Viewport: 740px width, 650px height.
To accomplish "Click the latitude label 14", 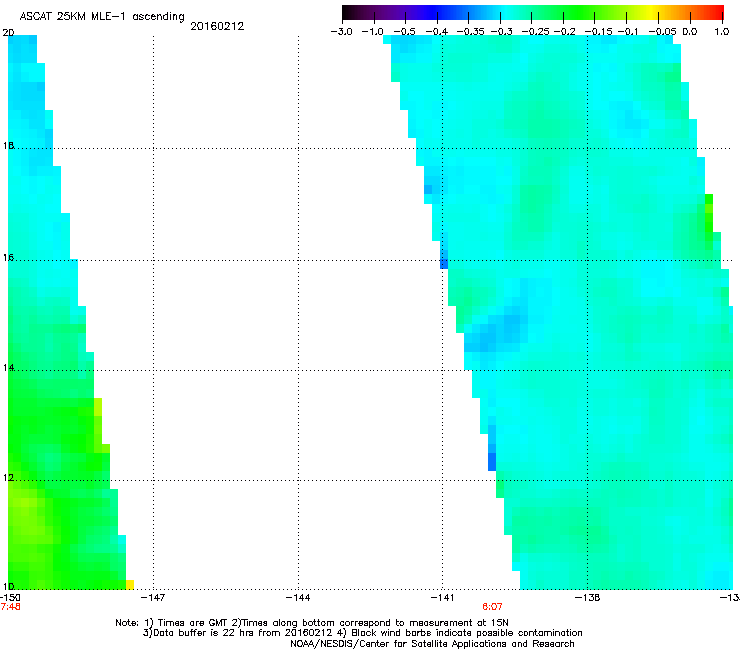I will pyautogui.click(x=8, y=368).
